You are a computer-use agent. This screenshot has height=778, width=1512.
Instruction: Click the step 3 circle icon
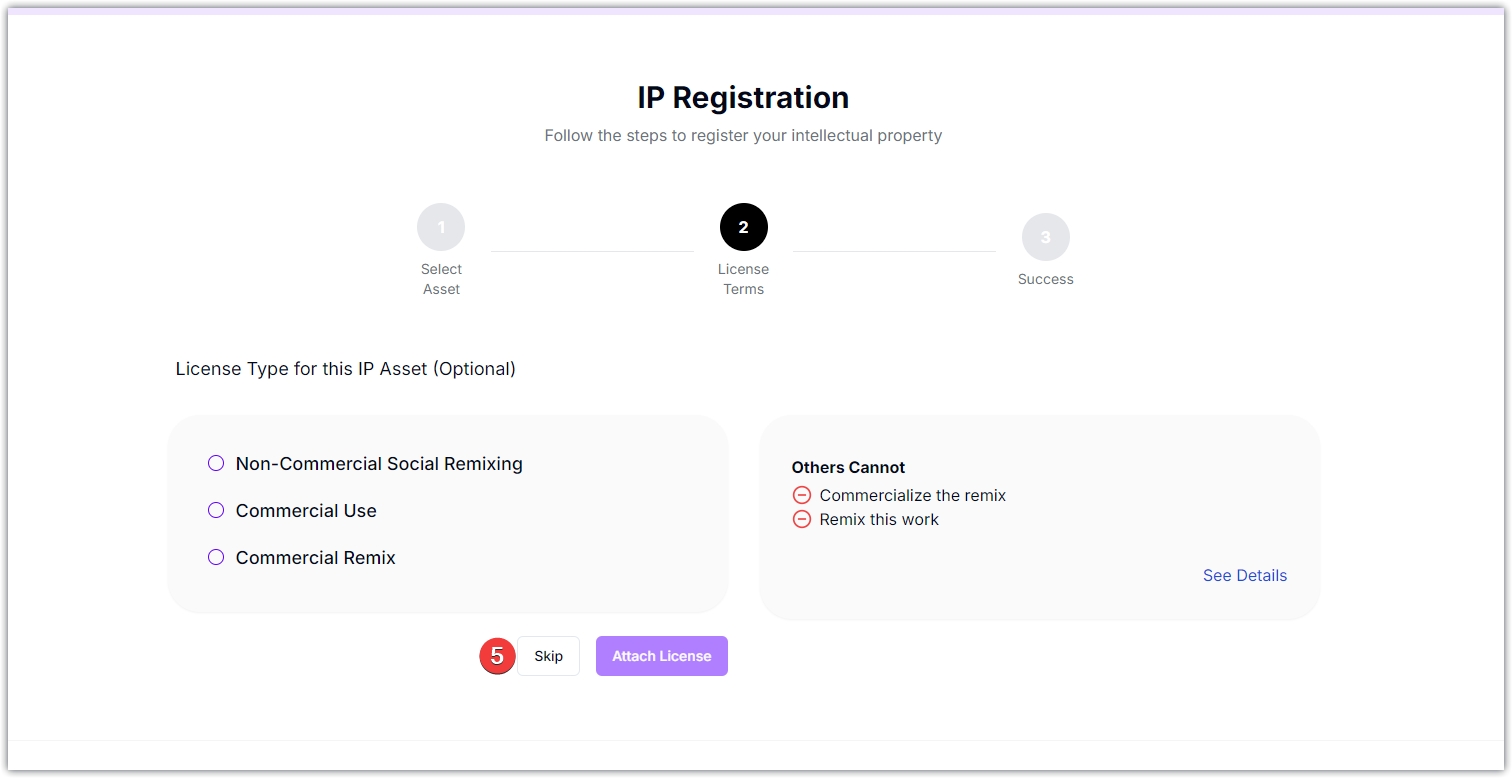click(x=1045, y=237)
